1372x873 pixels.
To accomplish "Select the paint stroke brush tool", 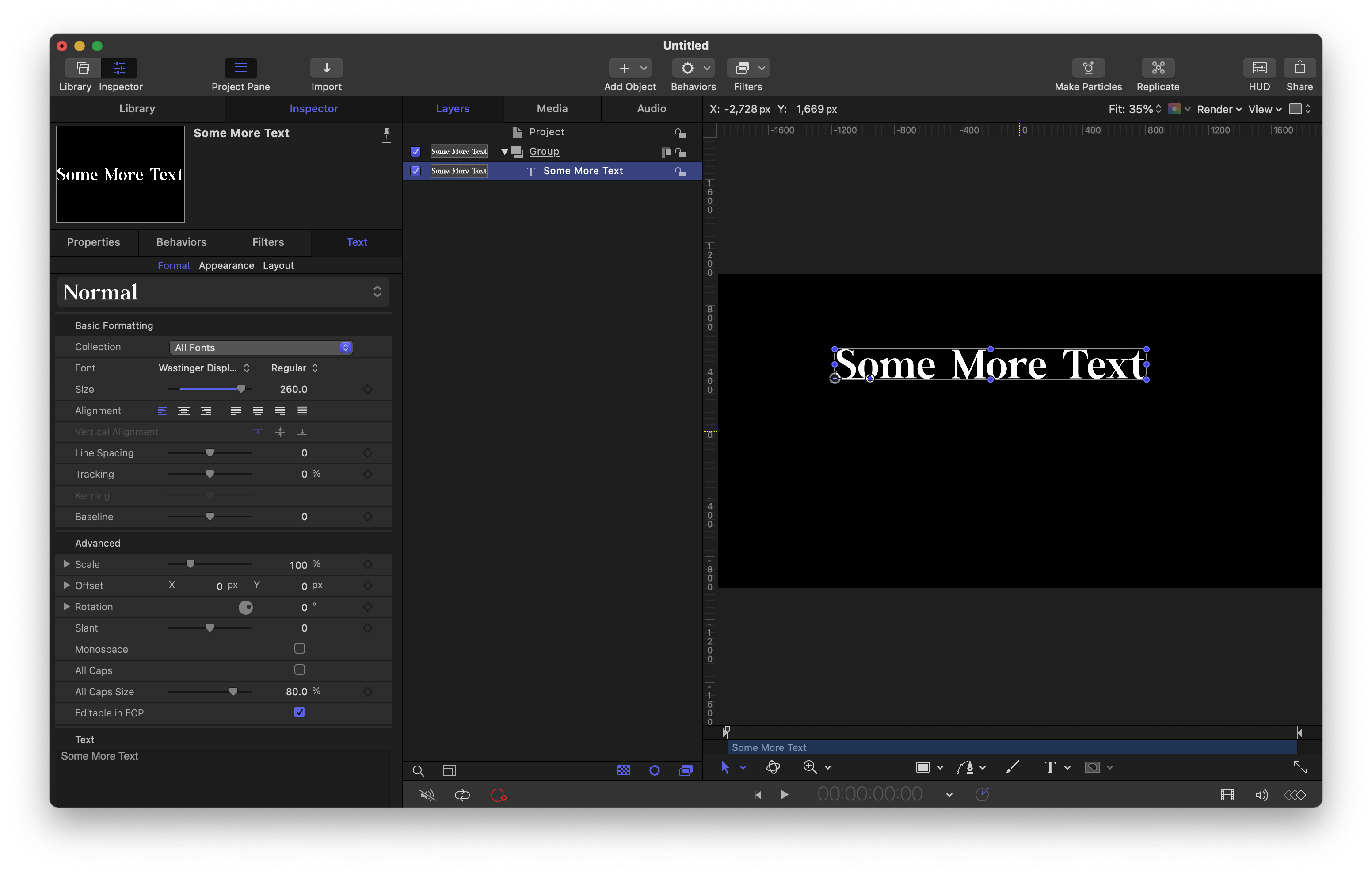I will tap(1012, 767).
